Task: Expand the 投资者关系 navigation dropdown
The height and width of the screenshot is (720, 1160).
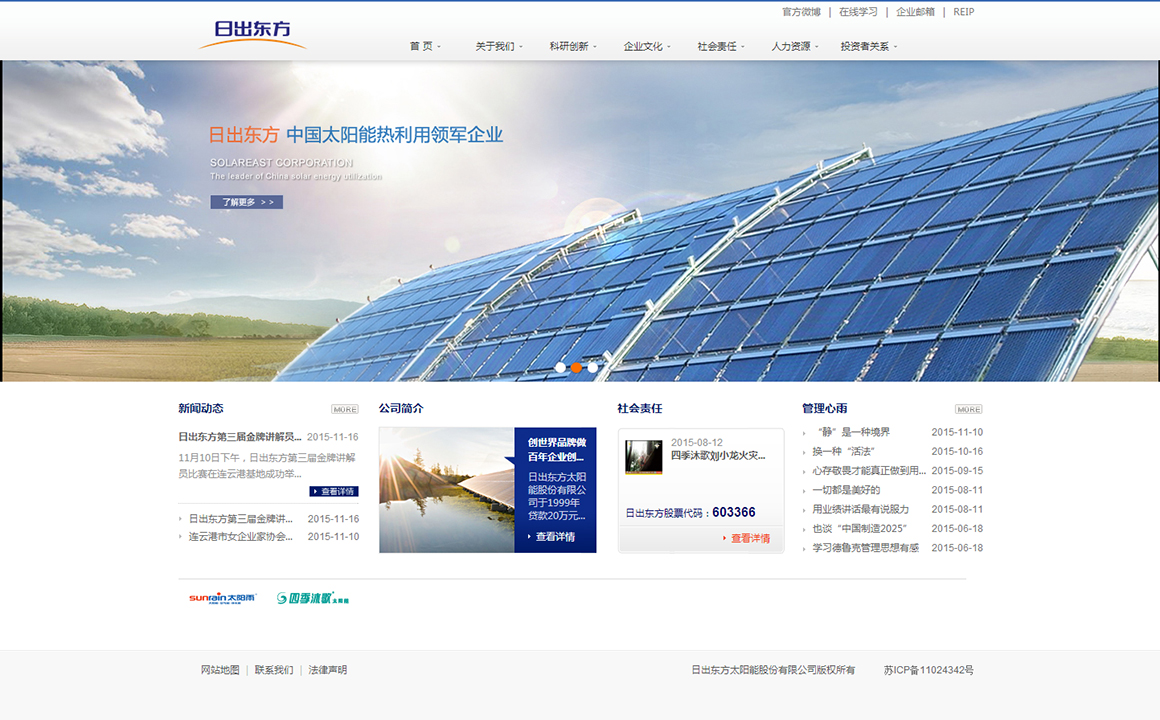Action: coord(869,46)
